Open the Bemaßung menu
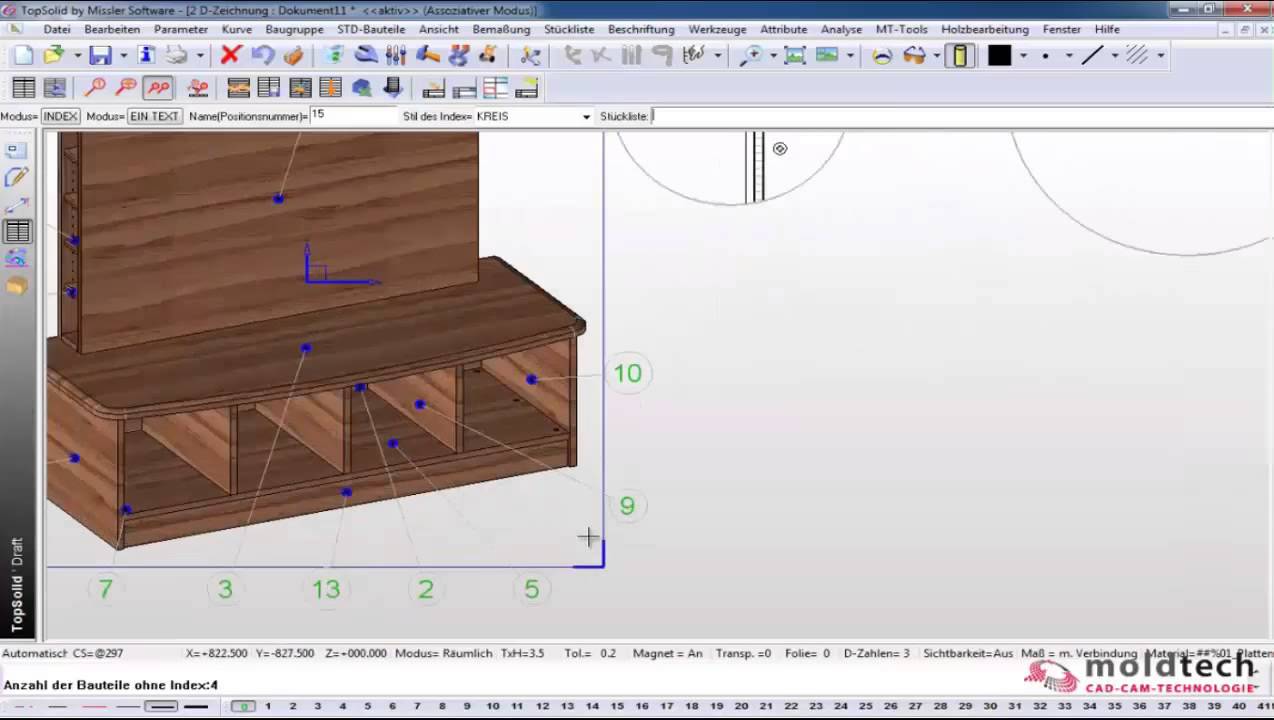1274x720 pixels. pyautogui.click(x=501, y=30)
